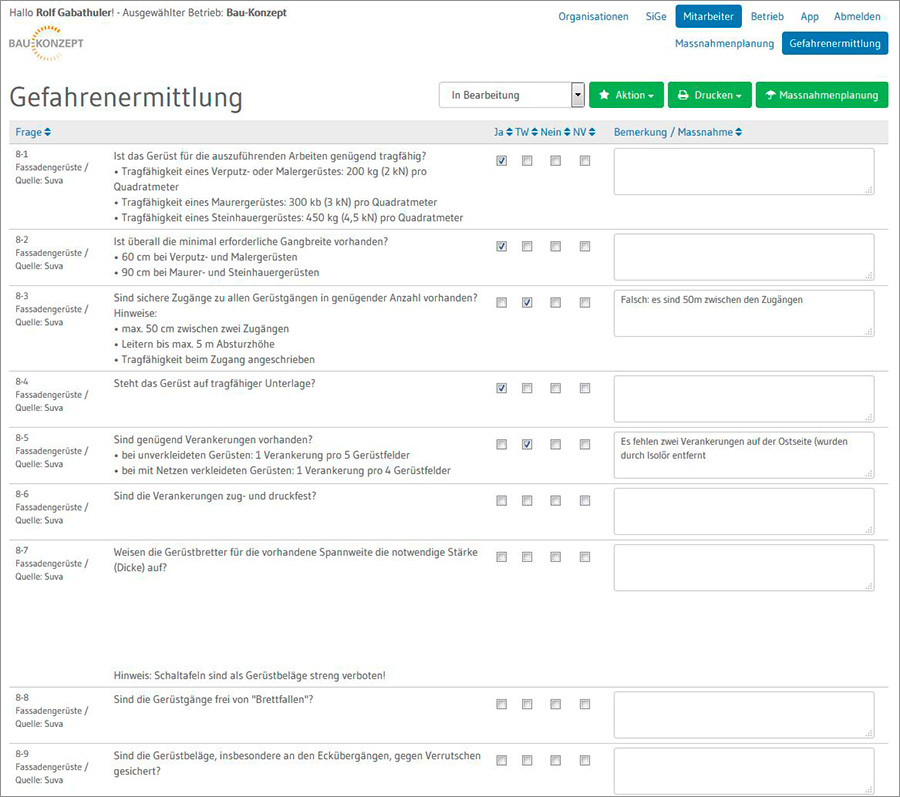Sort by the Ja column arrows
This screenshot has width=900, height=797.
[x=509, y=133]
